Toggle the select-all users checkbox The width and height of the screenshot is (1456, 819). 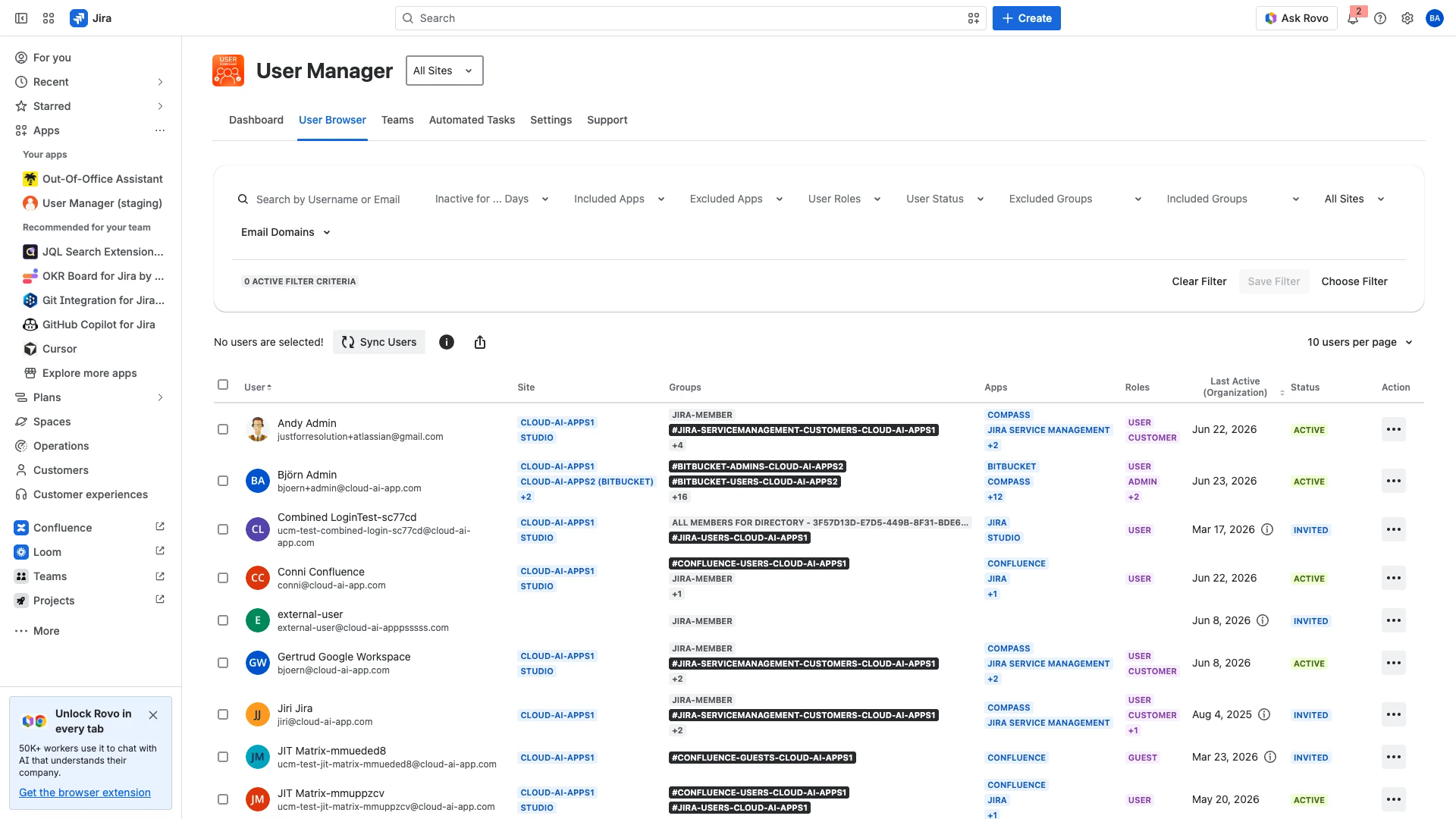[x=223, y=384]
